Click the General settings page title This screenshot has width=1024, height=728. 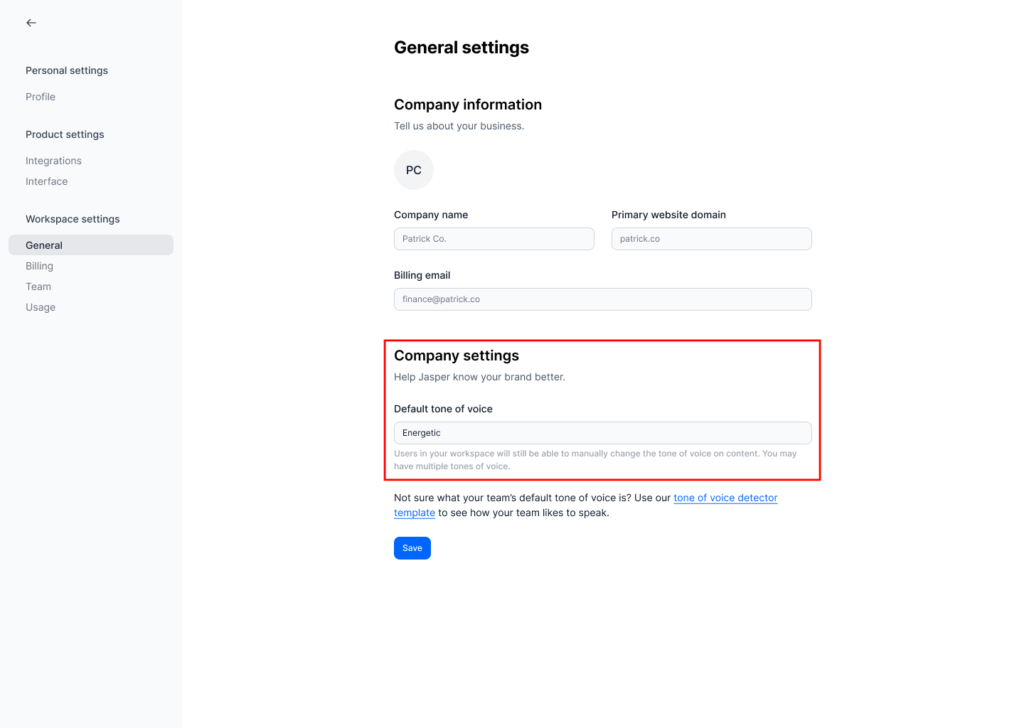point(461,47)
